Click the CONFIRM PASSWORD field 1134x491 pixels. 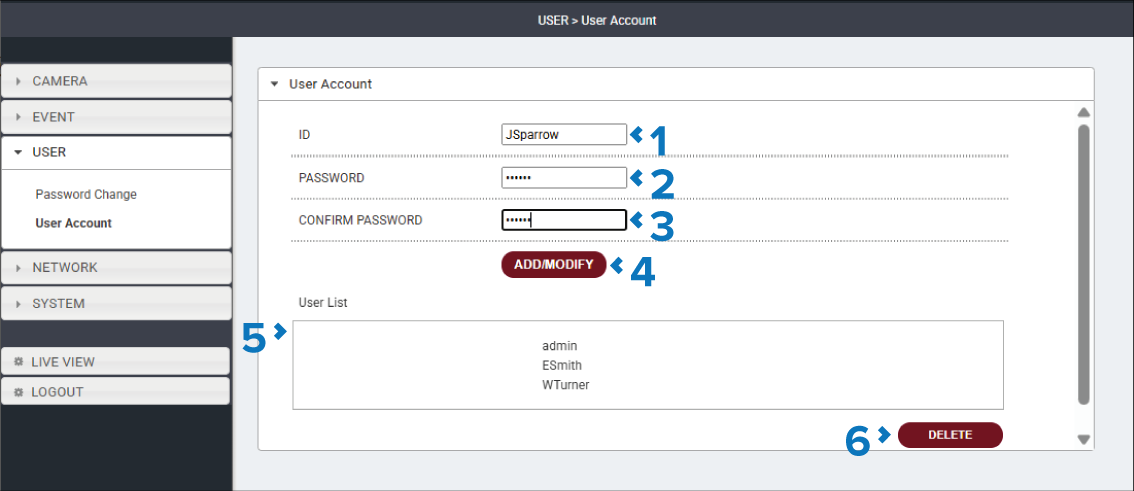(x=564, y=220)
